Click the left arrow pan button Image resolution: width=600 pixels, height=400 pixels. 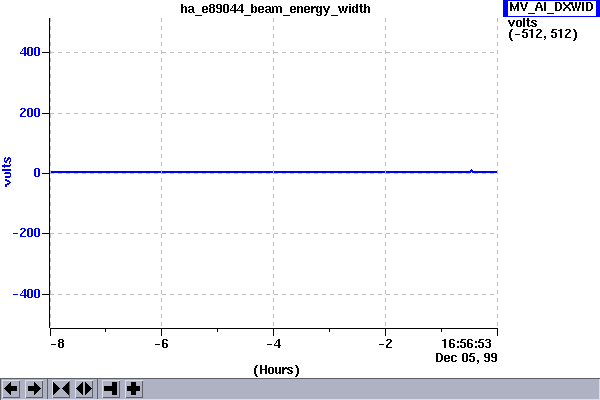point(11,389)
